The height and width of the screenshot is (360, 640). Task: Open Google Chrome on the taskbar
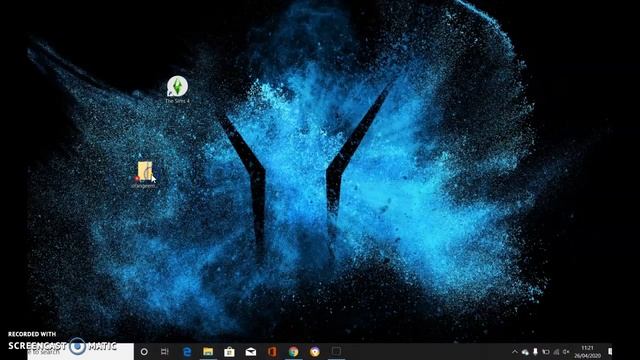click(293, 351)
